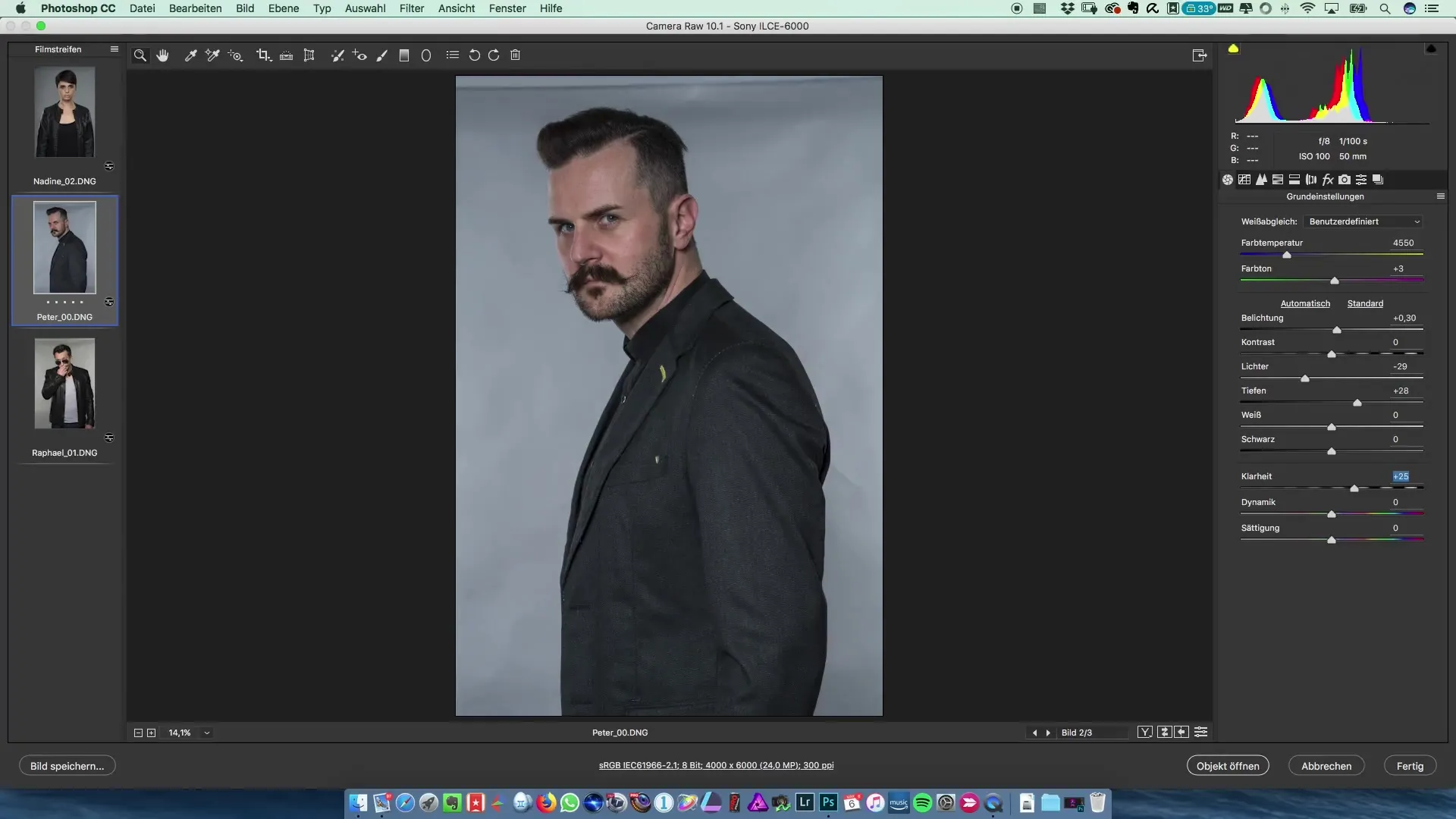Toggle shadow clipping warning in histogram
This screenshot has height=819, width=1456.
1233,49
